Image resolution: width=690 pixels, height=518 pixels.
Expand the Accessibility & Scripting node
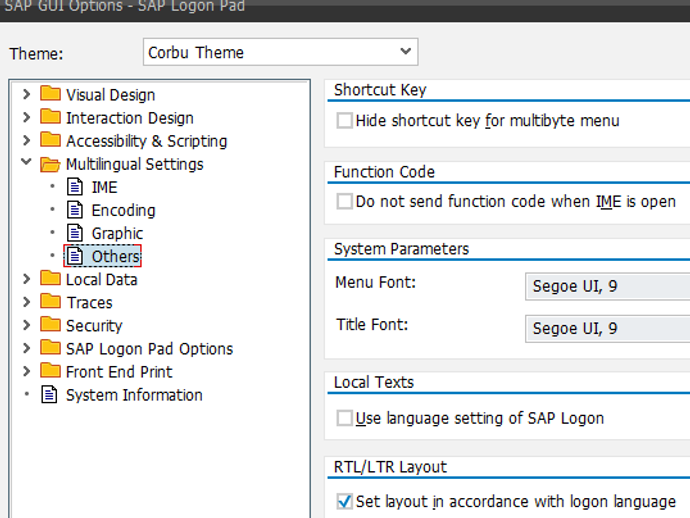pos(26,141)
